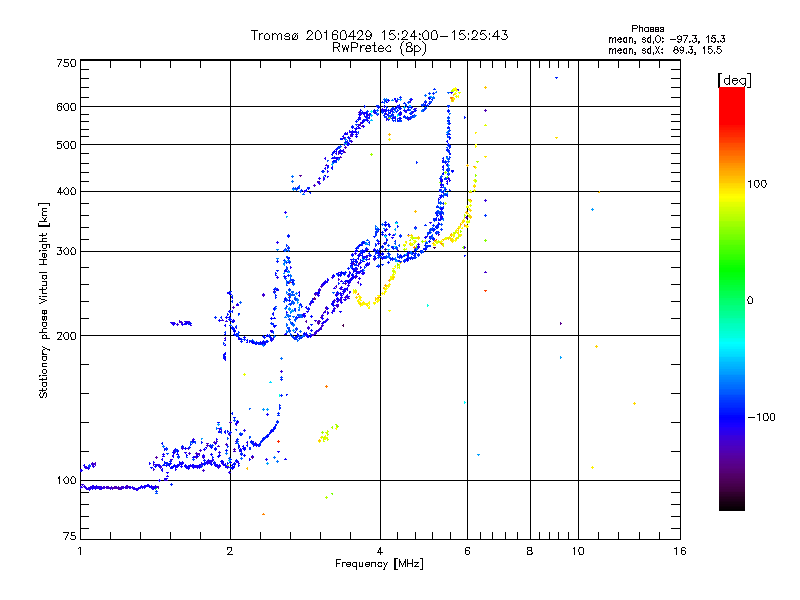Click y-axis tick label '75'

click(70, 536)
